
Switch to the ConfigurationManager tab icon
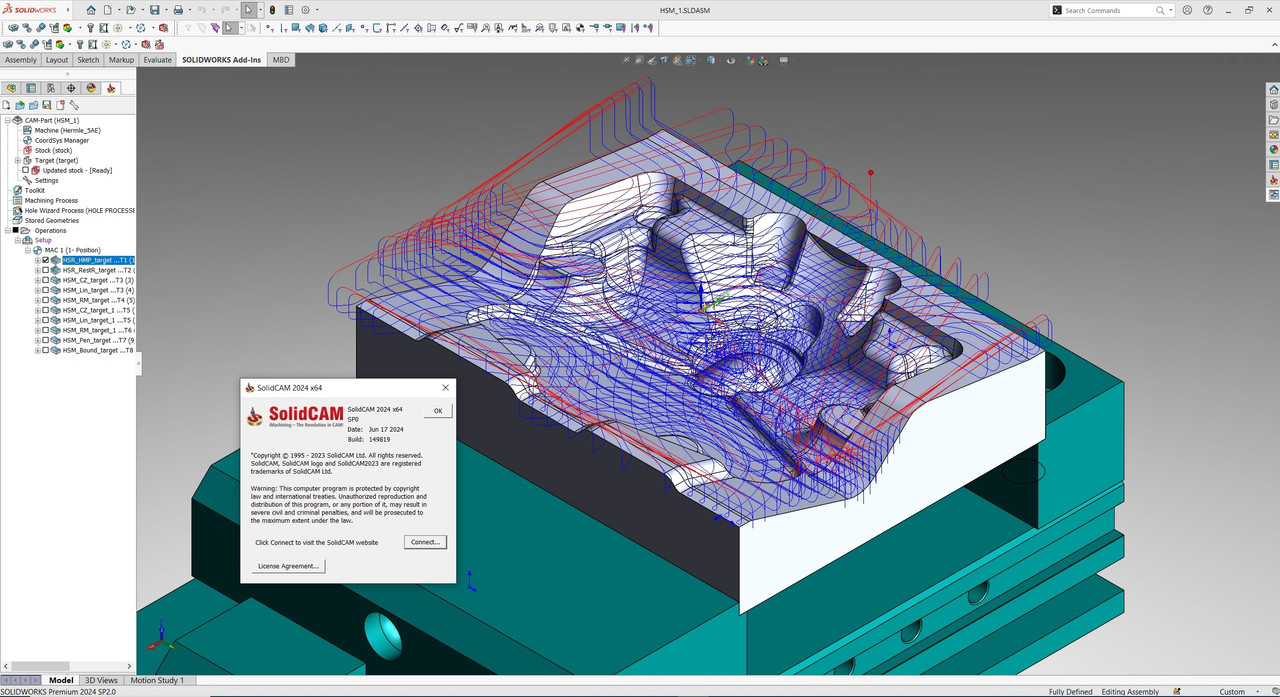click(x=51, y=88)
